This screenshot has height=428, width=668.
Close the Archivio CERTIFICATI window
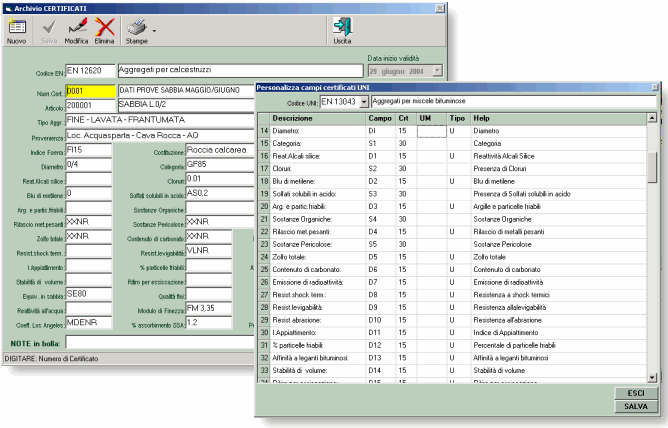coord(440,9)
